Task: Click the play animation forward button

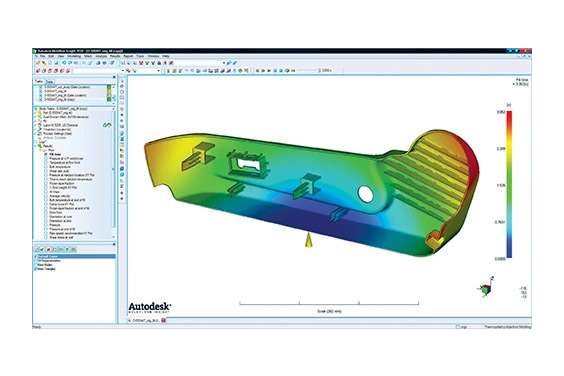Action: point(269,71)
